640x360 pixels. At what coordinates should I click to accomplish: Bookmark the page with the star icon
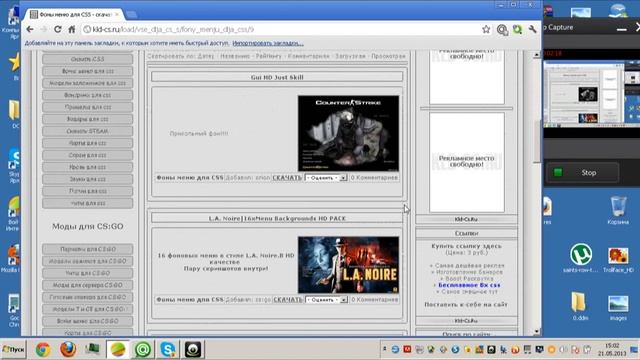[x=486, y=29]
